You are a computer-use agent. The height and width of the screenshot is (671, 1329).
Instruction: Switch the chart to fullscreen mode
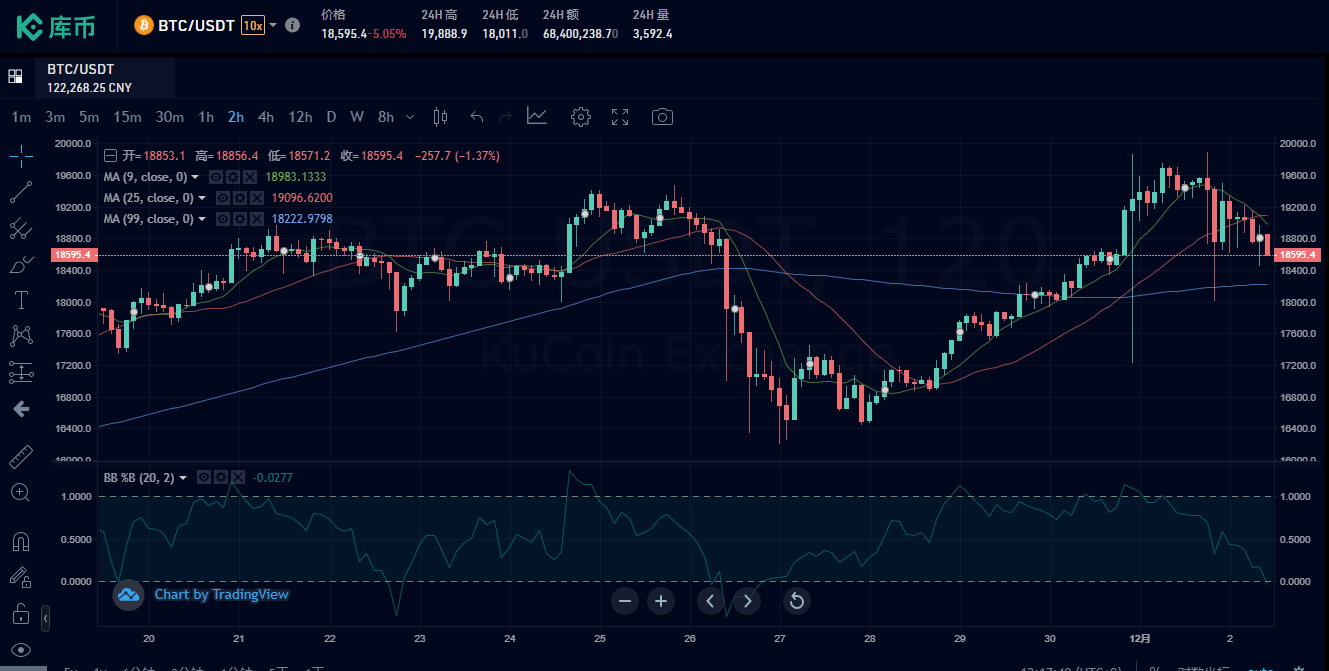(x=620, y=117)
